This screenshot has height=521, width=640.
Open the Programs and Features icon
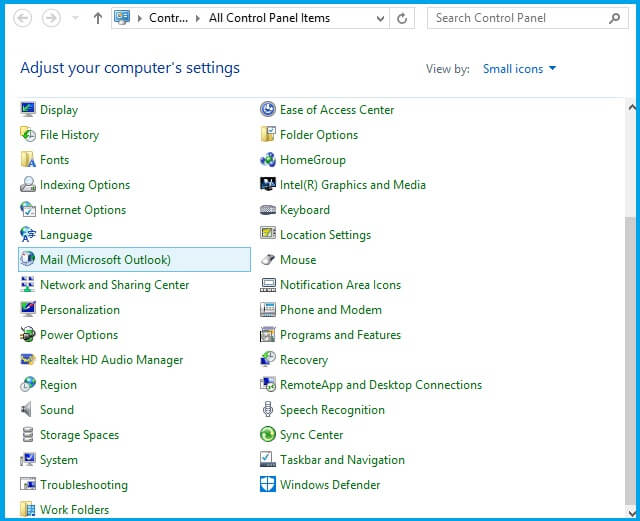tap(268, 334)
